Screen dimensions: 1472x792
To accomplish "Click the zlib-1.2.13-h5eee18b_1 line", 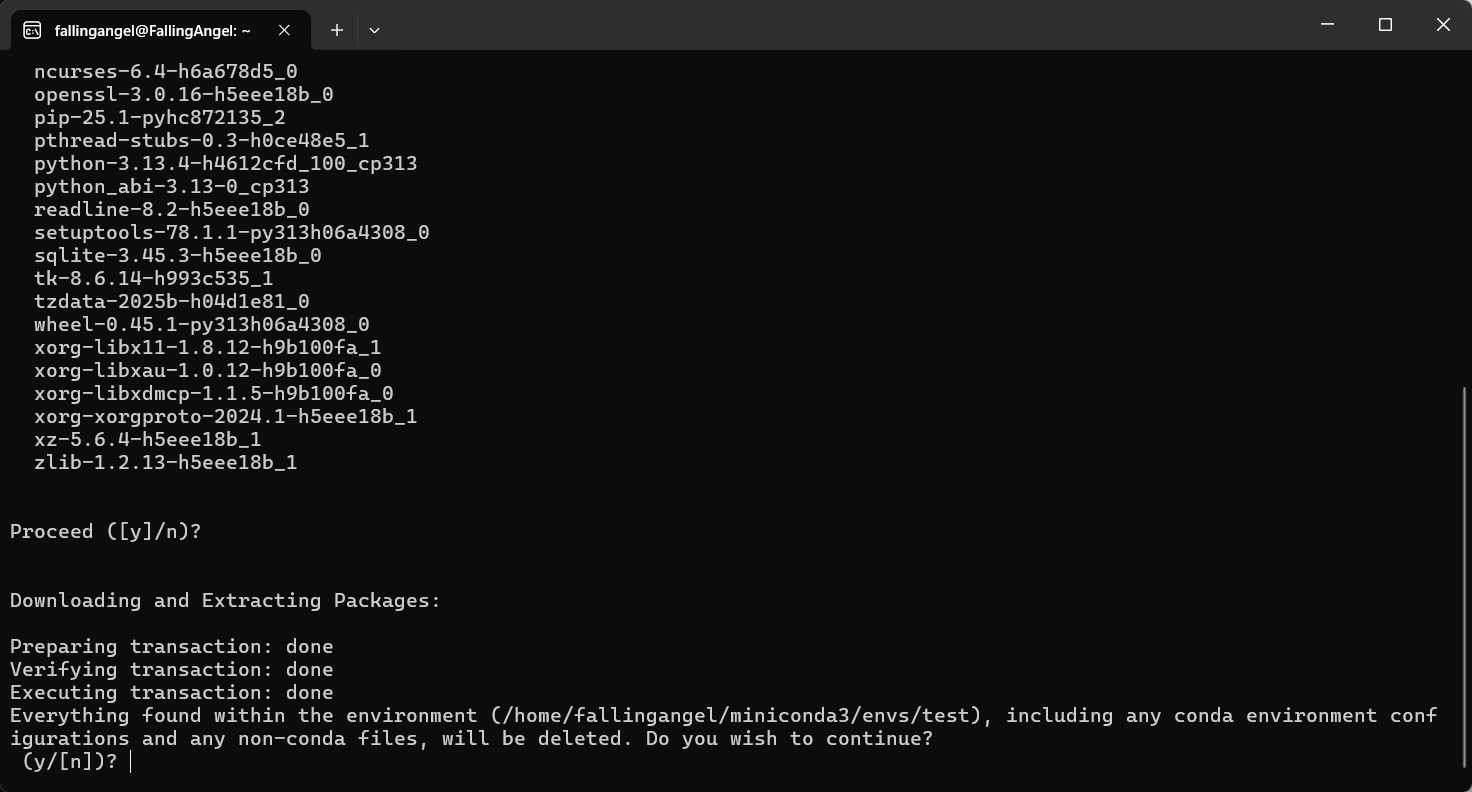I will [x=166, y=462].
